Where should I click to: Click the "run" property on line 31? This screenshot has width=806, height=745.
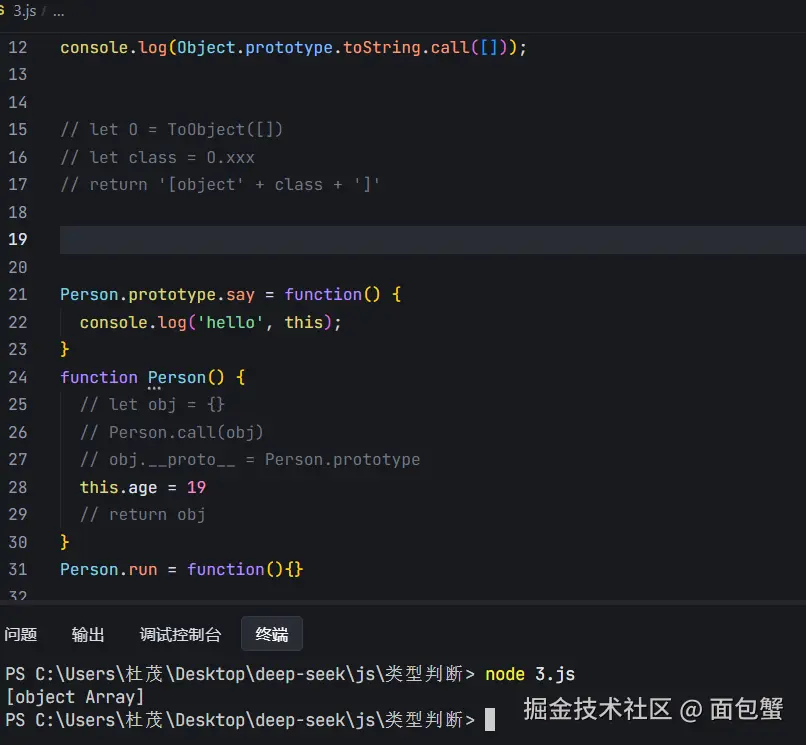(x=143, y=569)
